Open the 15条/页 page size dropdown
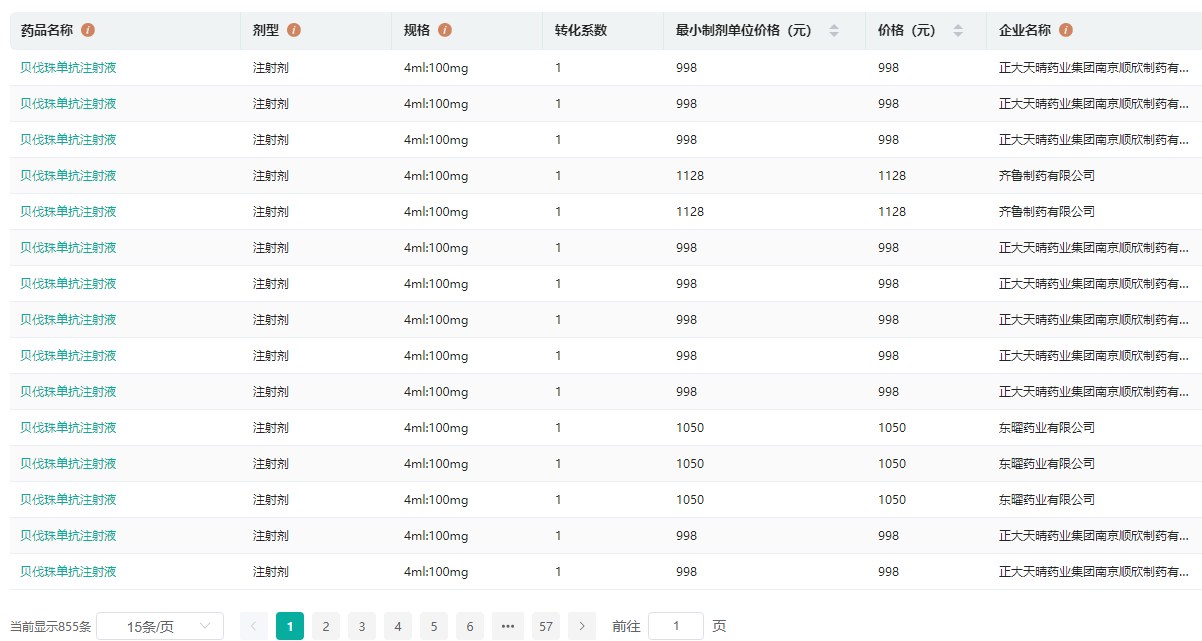Viewport: 1202px width, 641px height. [160, 626]
